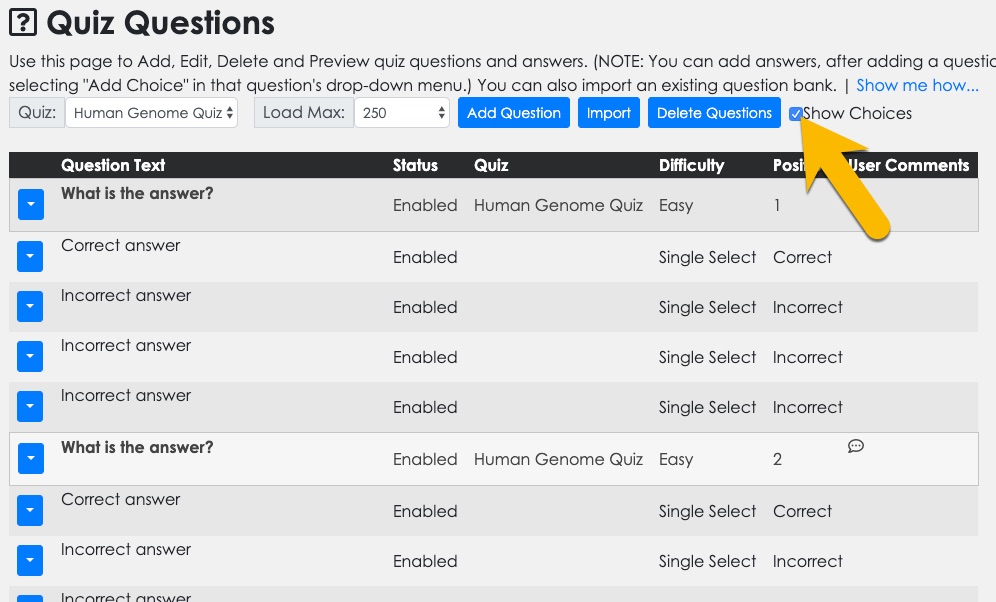Open menu for the third Incorrect answer of question 1
Screen dimensions: 996x602
click(x=30, y=406)
